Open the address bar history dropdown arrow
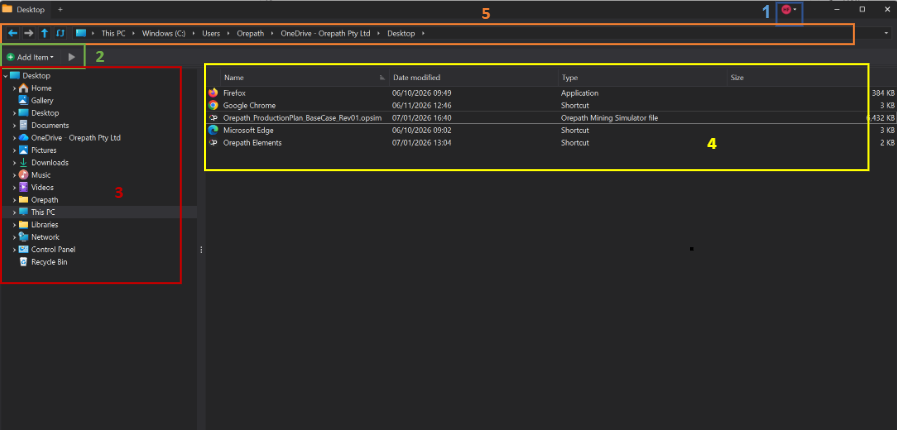 point(886,33)
